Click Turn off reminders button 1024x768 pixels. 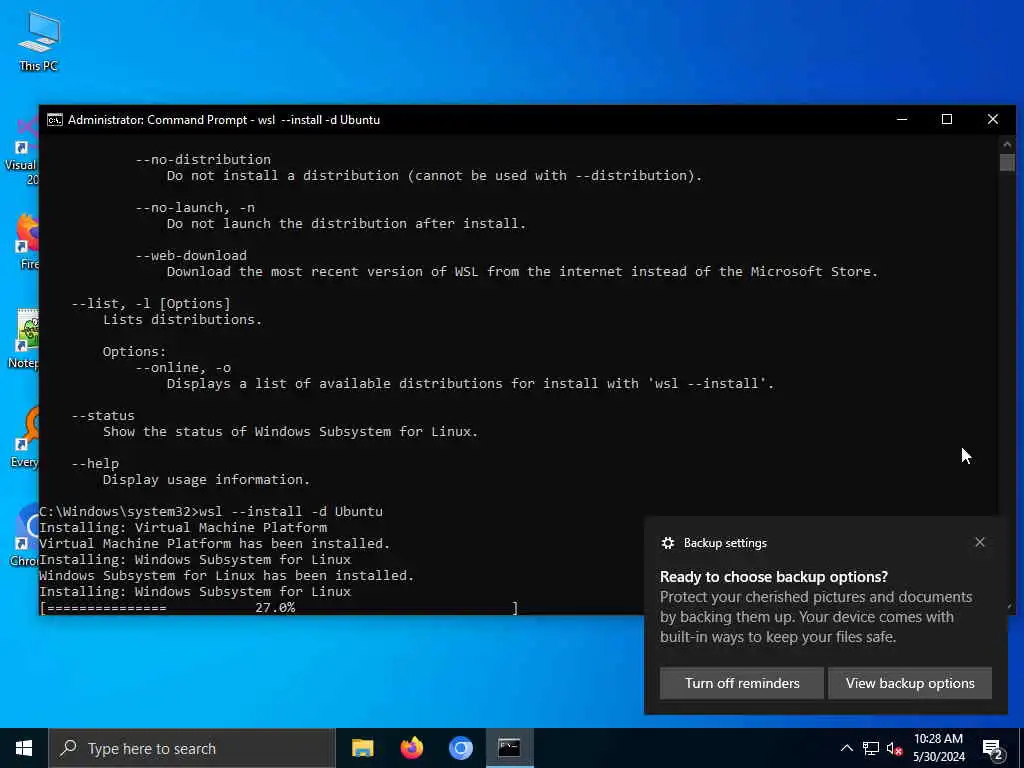[742, 683]
